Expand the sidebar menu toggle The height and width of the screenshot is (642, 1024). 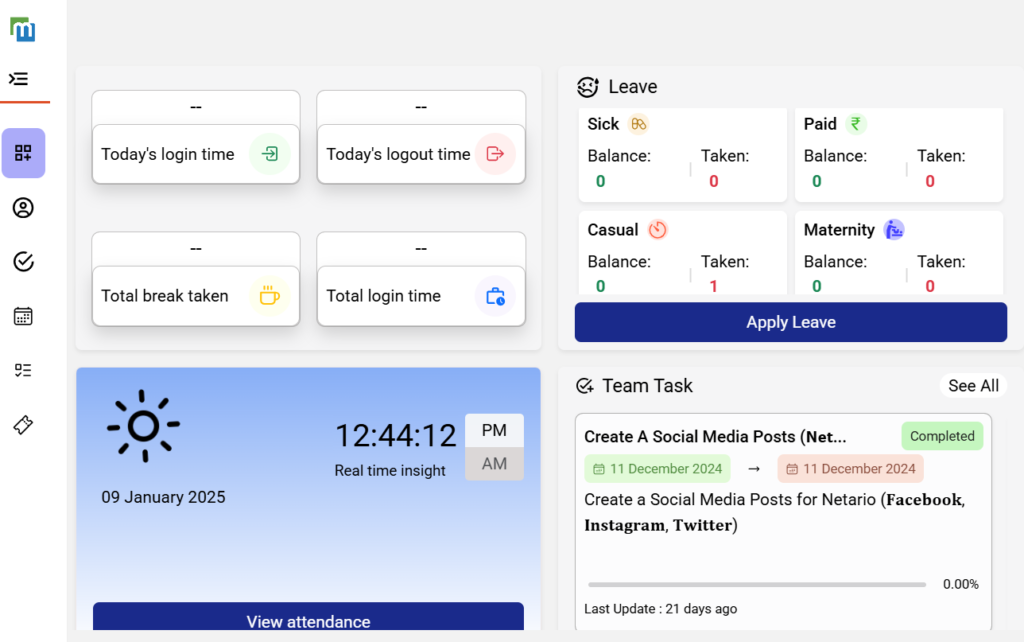click(x=19, y=79)
